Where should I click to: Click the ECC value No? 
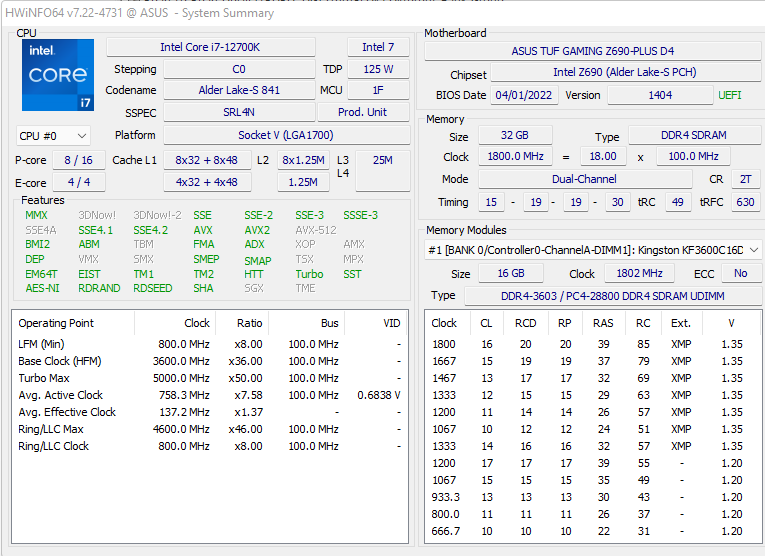[x=741, y=273]
